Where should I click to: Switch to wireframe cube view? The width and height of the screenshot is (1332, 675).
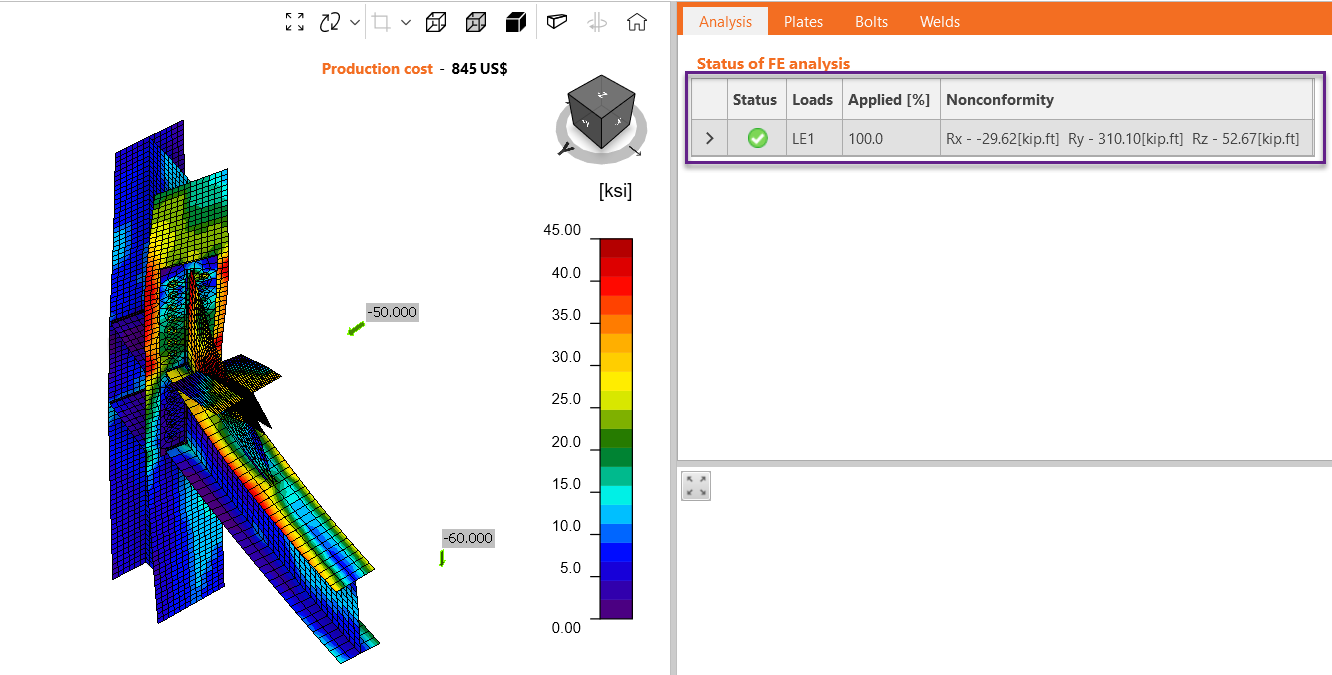pos(435,22)
